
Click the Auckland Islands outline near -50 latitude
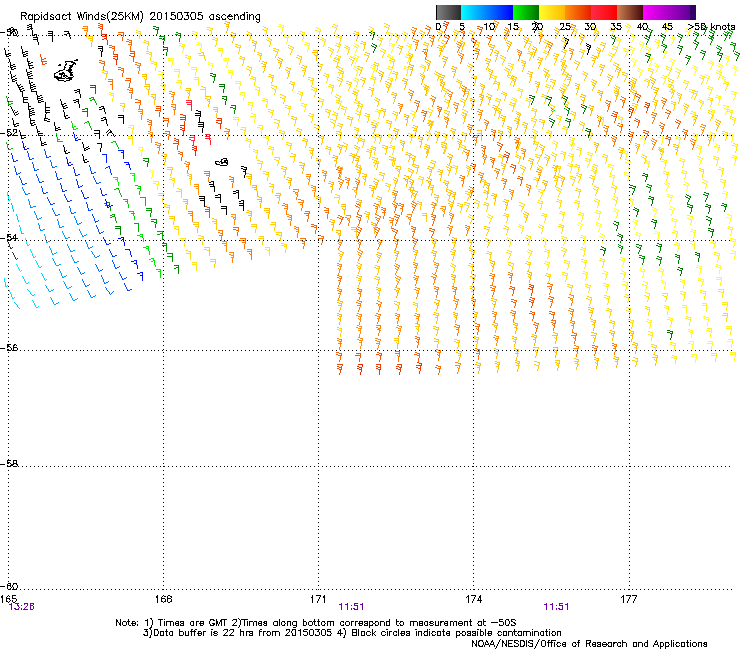65,71
